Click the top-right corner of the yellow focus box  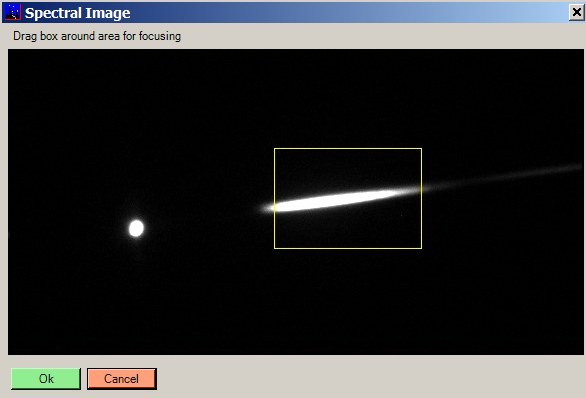pos(422,149)
